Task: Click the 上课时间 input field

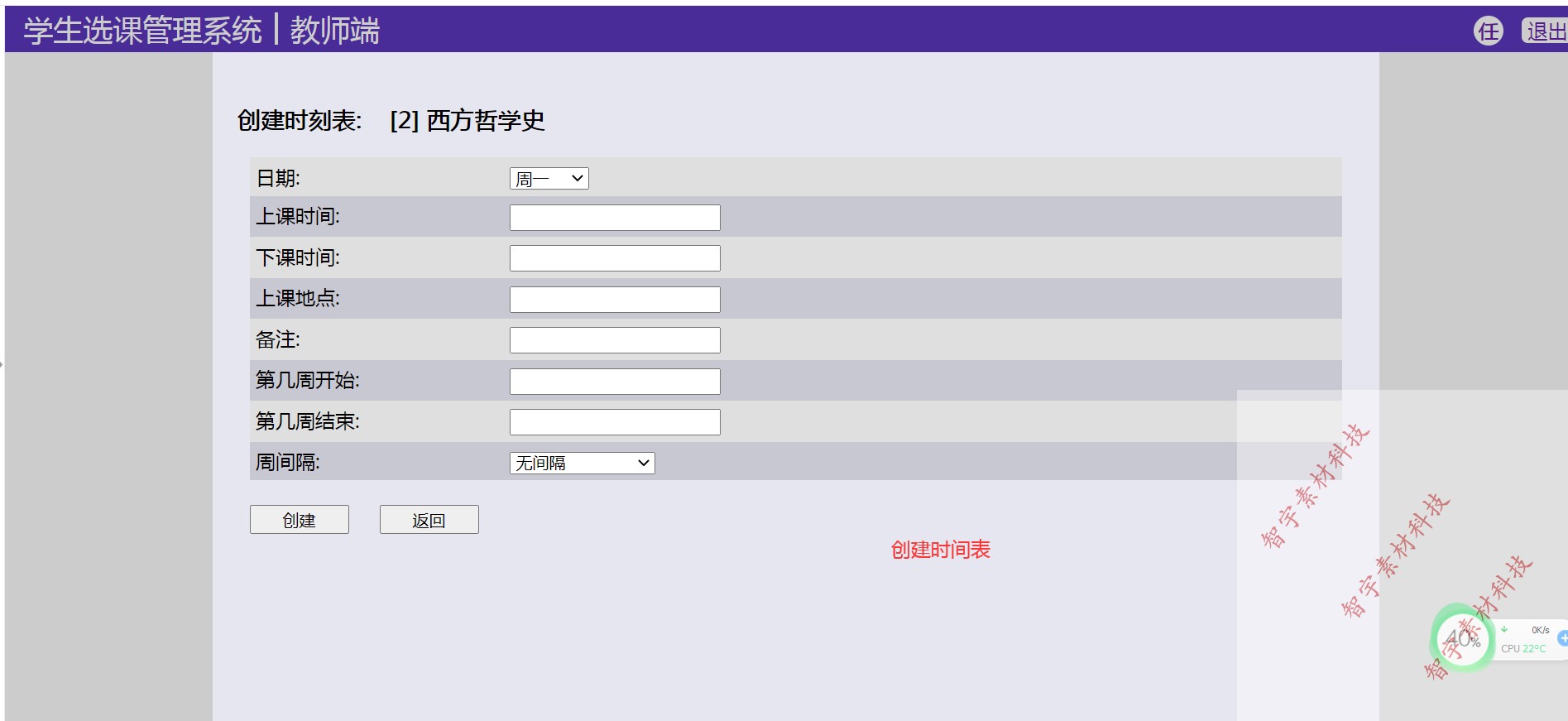Action: [615, 218]
